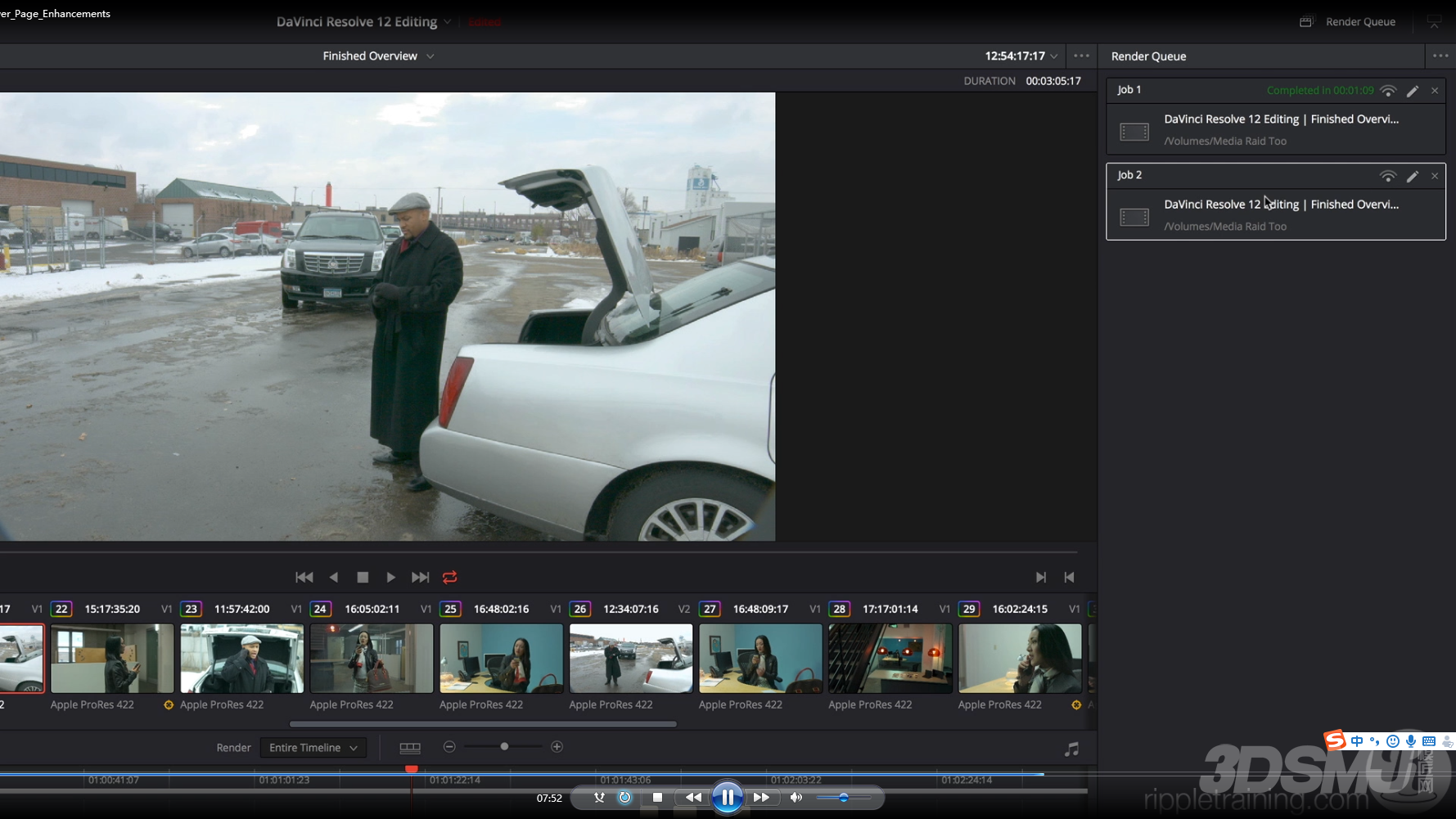Open Render range Entire Timeline dropdown
This screenshot has height=819, width=1456.
(x=313, y=748)
